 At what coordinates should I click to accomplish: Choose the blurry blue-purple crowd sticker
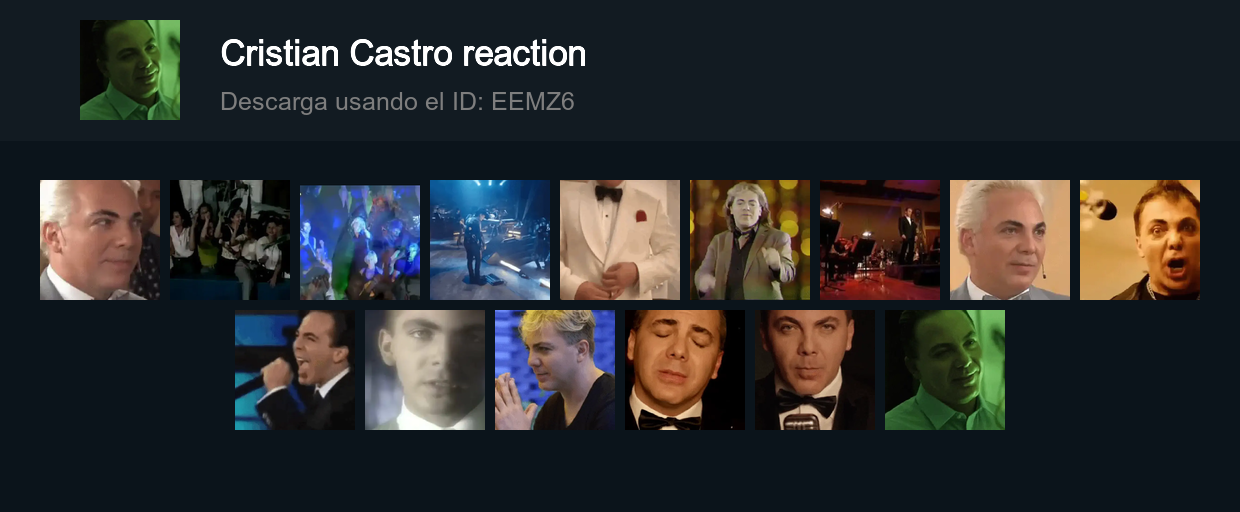[x=360, y=240]
